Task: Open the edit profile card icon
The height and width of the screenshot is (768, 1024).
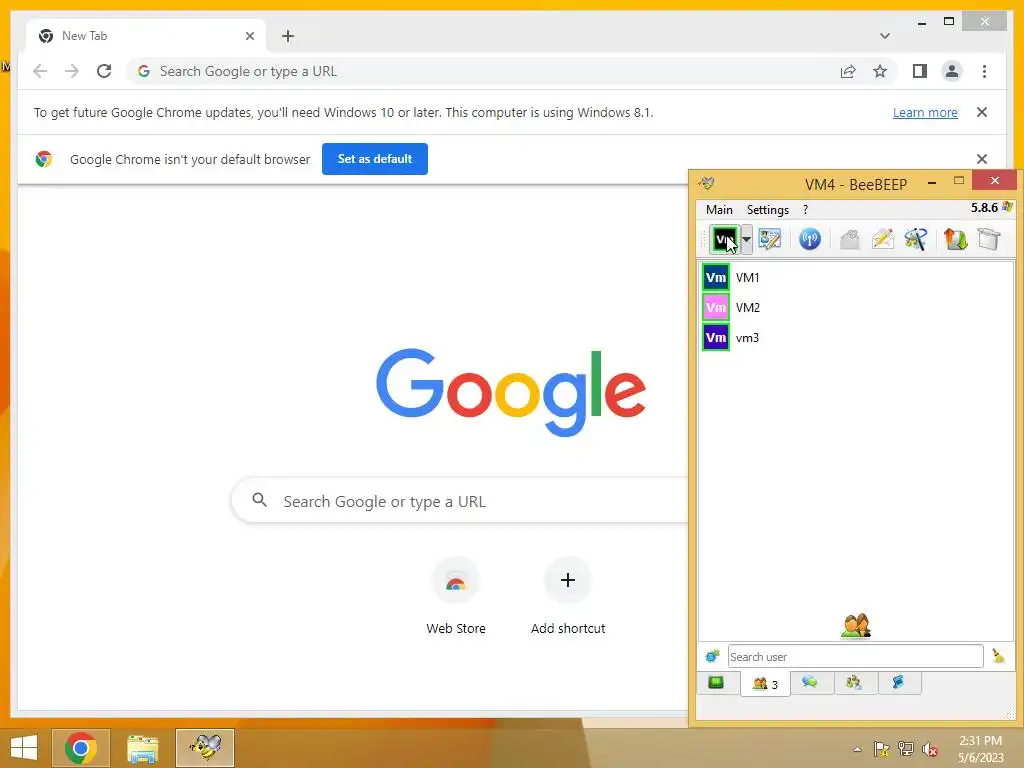Action: point(770,239)
